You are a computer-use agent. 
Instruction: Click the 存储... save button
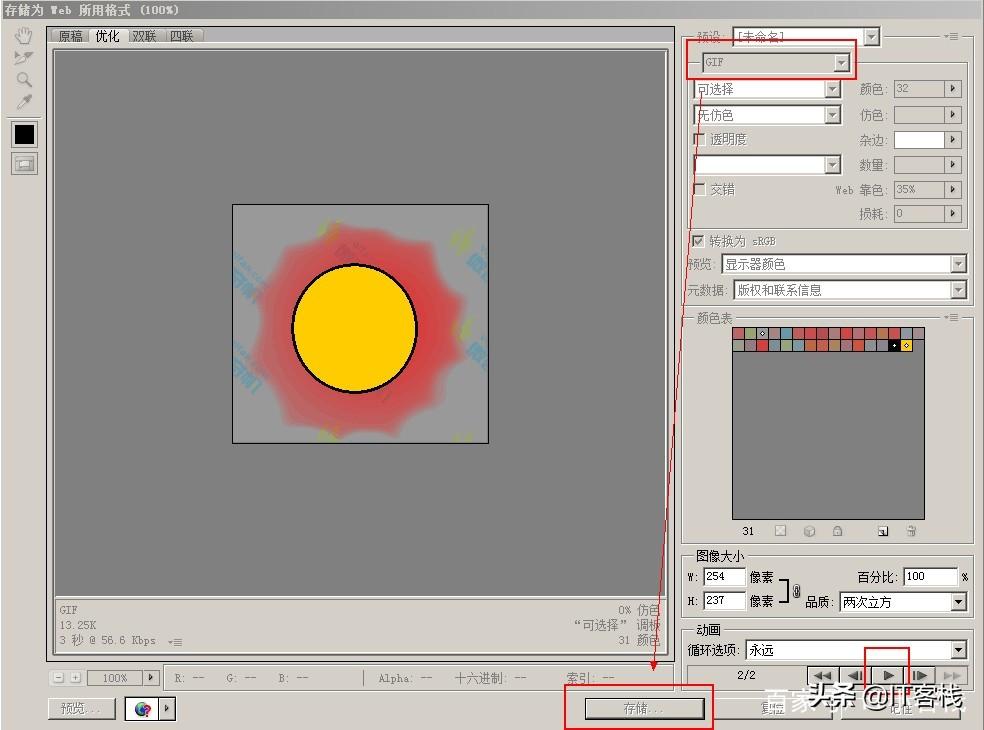(644, 709)
